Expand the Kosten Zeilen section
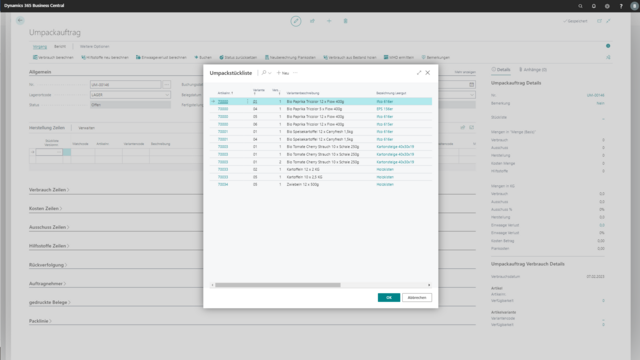 (x=45, y=209)
